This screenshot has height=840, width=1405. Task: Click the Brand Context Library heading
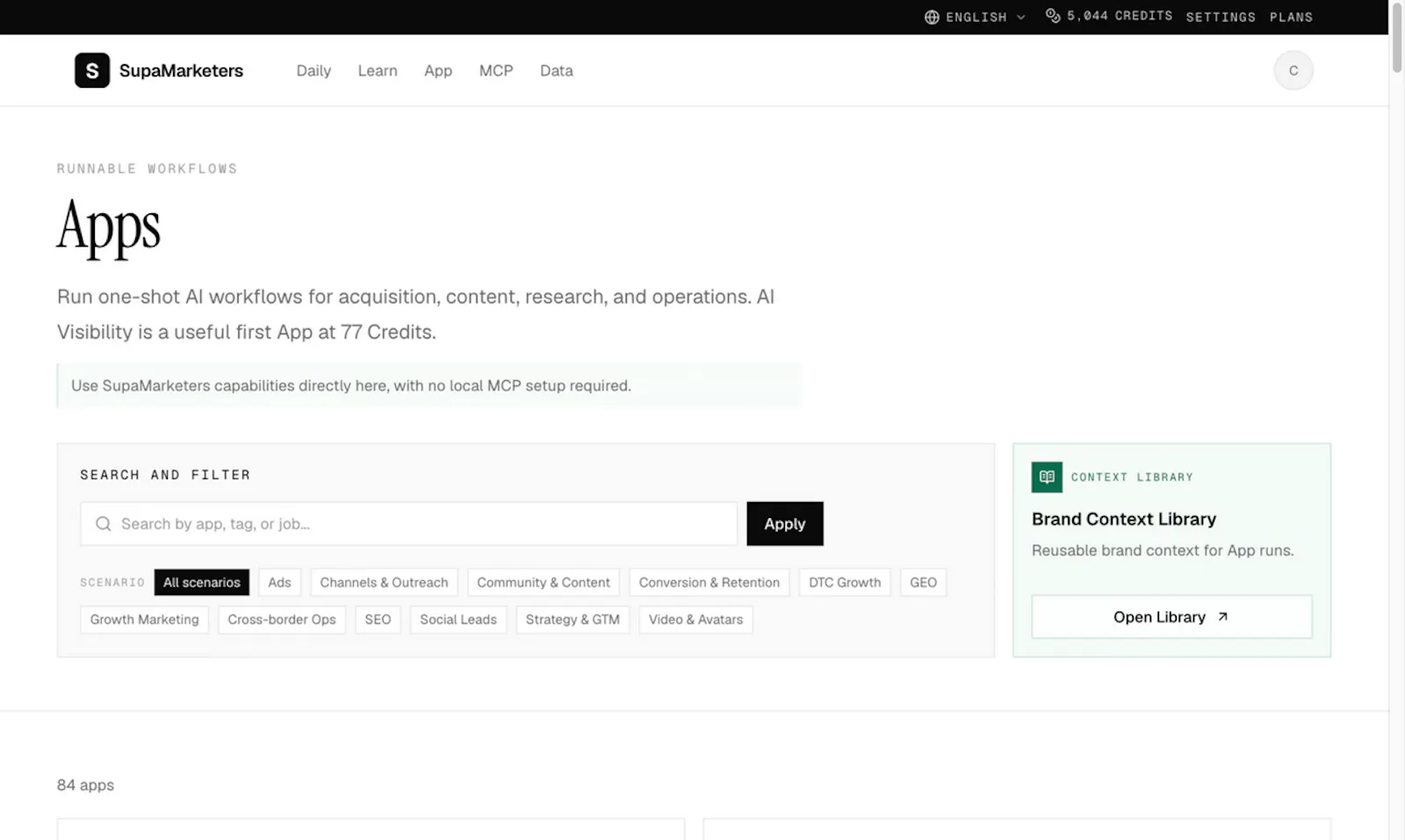click(x=1124, y=519)
